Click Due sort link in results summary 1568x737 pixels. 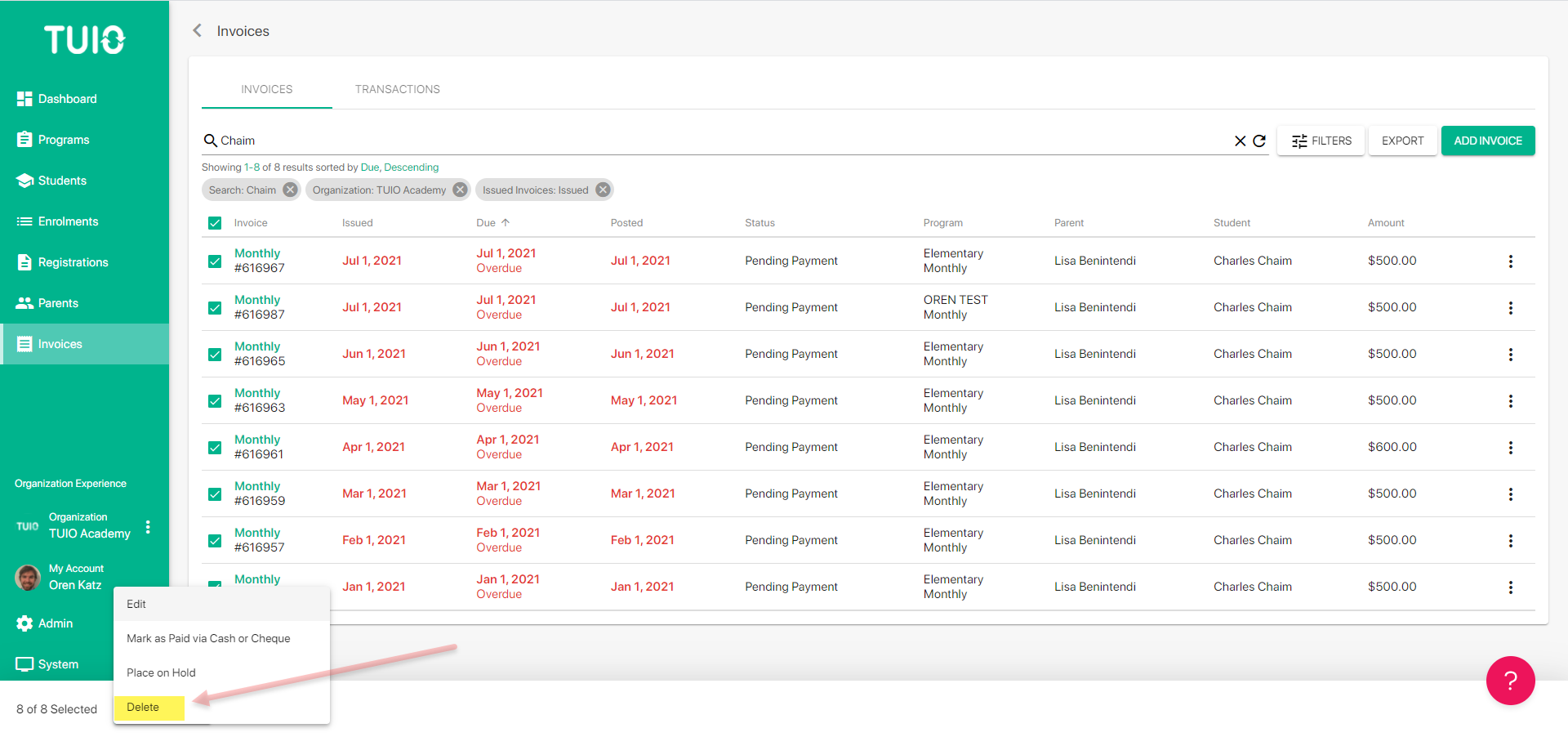[x=370, y=167]
